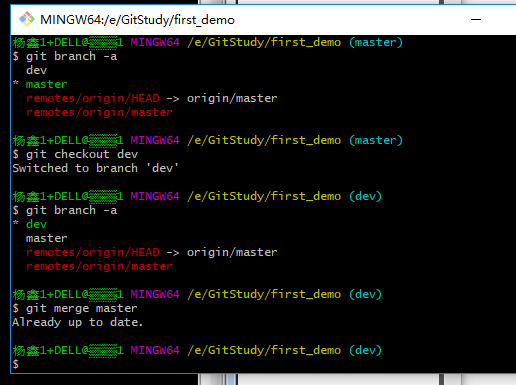Click '(master)' in the topmost prompt line

point(376,42)
